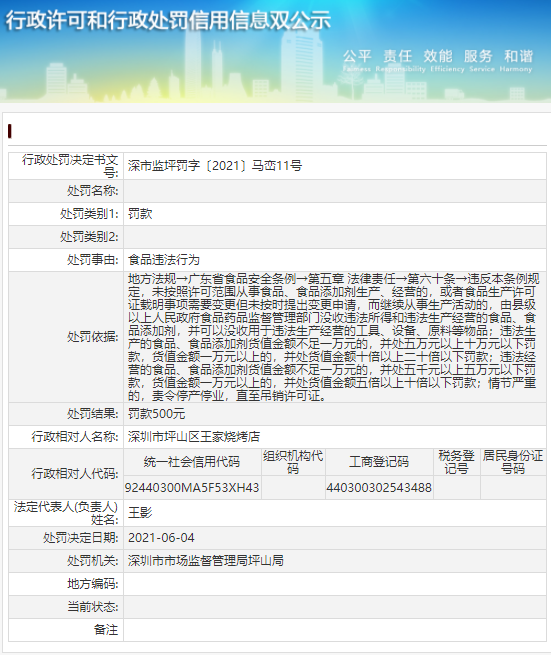Viewport: 551px width, 655px height.
Task: Click the slogan text 公平 责任 效能 服务 和谐
Action: (x=438, y=56)
